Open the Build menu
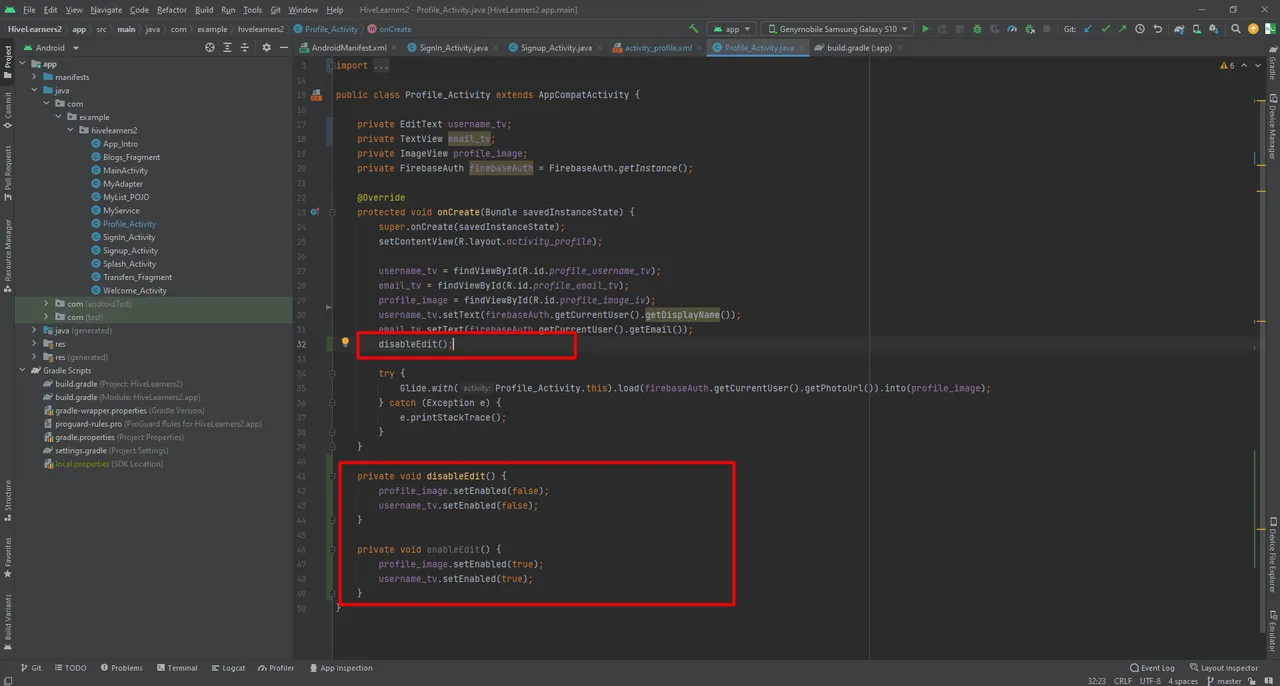Screen dimensions: 1280x686 [x=204, y=9]
